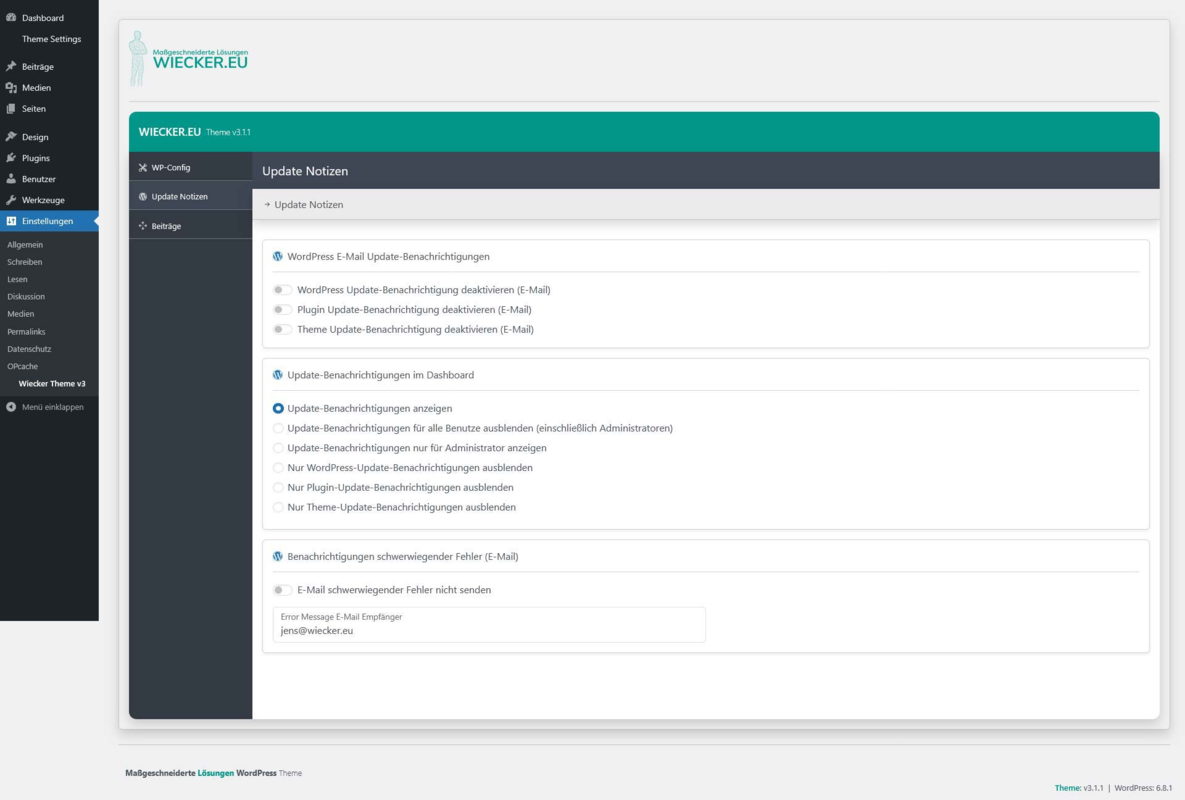Expand the Update Notizen breadcrumb arrow
The image size is (1185, 800).
[267, 205]
